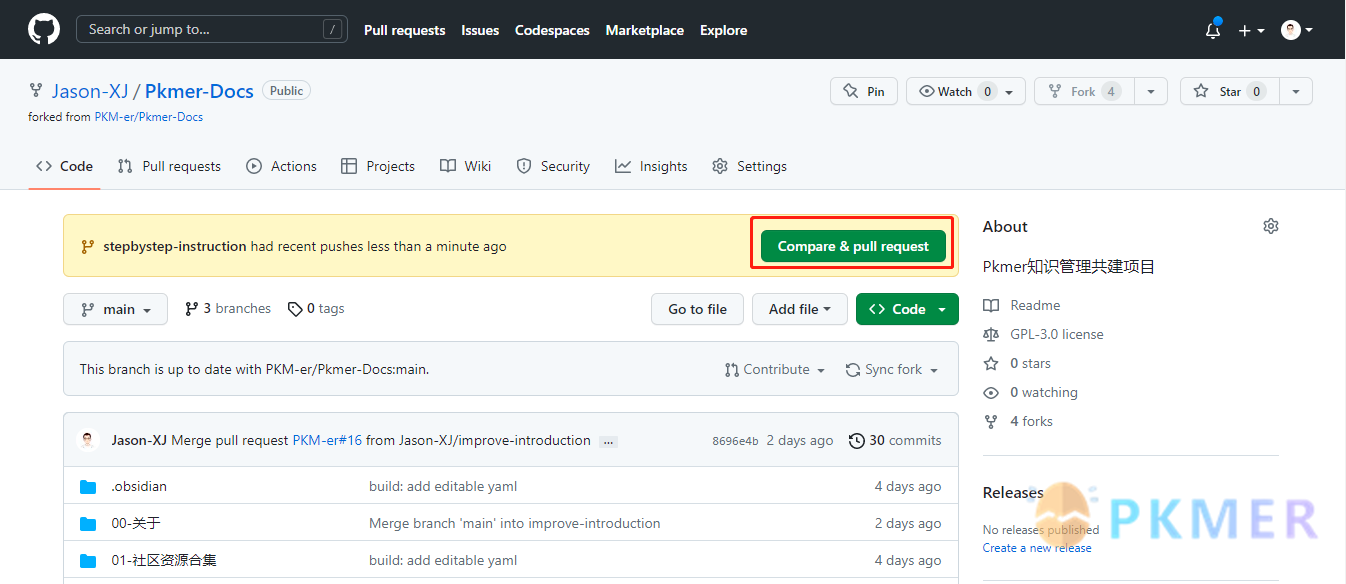
Task: Click the Go to file button
Action: (x=697, y=309)
